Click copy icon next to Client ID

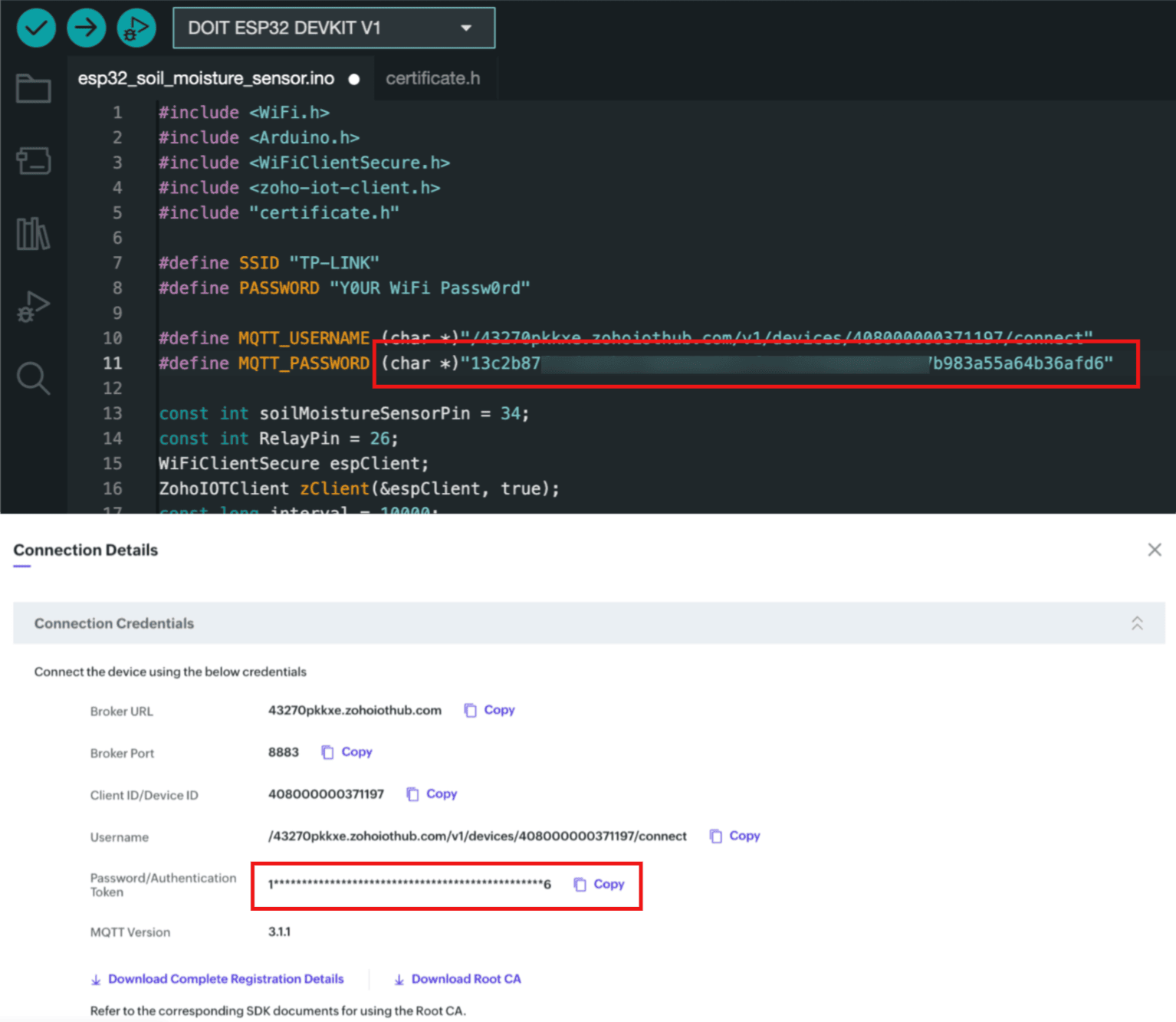[x=412, y=794]
